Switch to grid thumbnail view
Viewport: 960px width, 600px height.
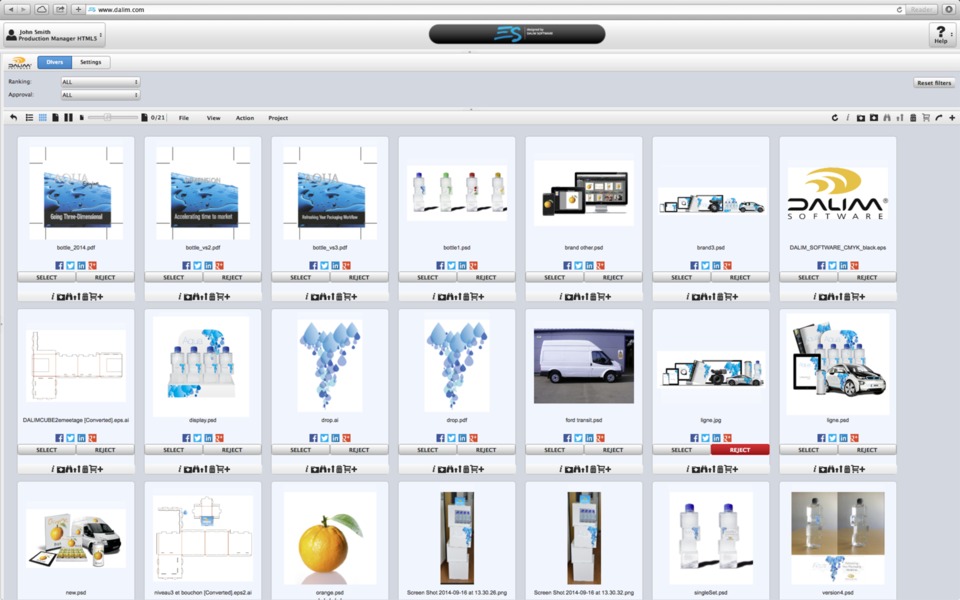click(42, 118)
